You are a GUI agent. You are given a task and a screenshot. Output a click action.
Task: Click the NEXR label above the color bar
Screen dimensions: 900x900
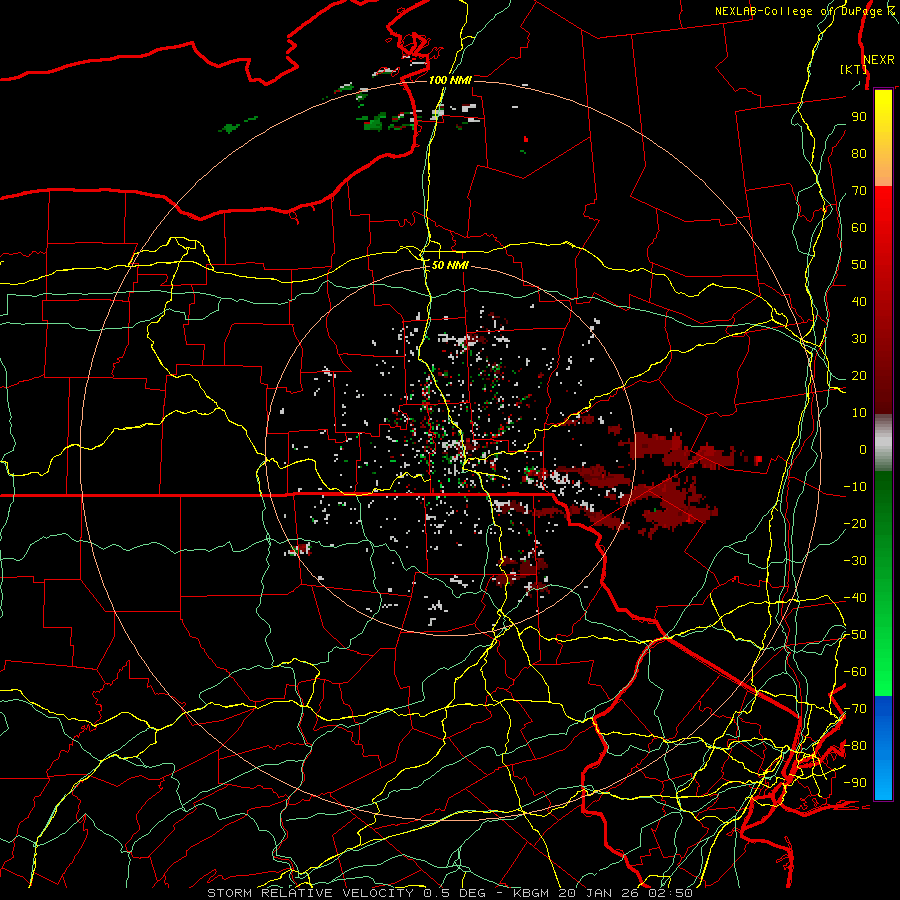coord(879,60)
